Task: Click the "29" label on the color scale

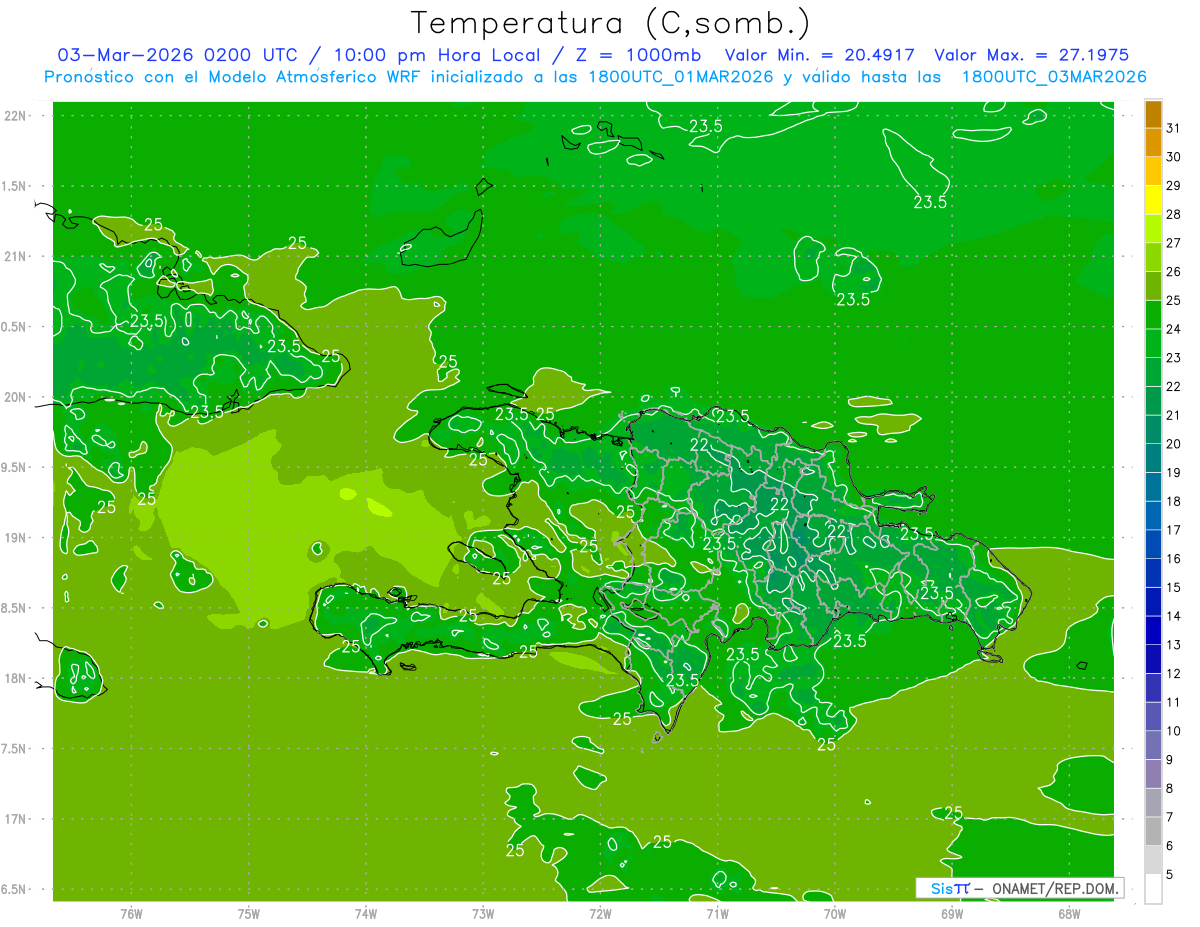Action: pos(1174,186)
